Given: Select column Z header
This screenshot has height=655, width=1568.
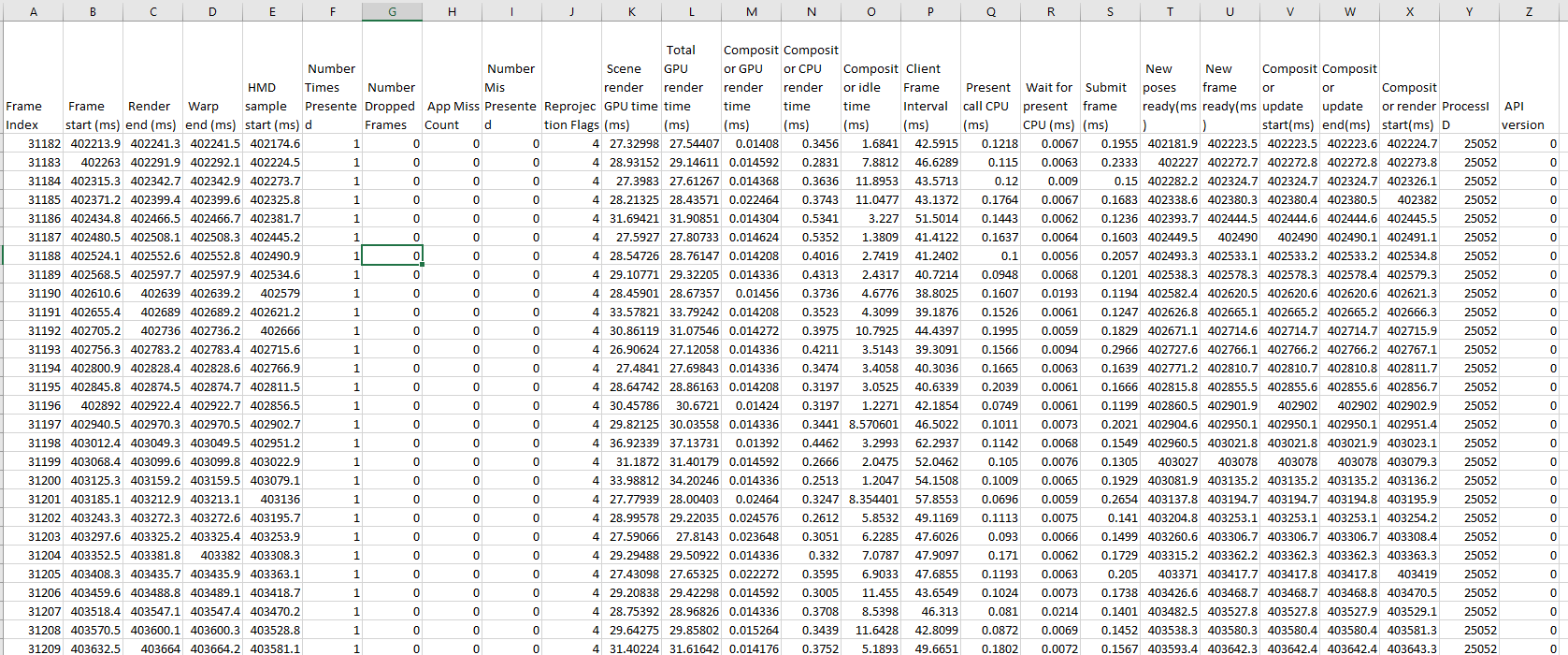Looking at the screenshot, I should [1529, 11].
